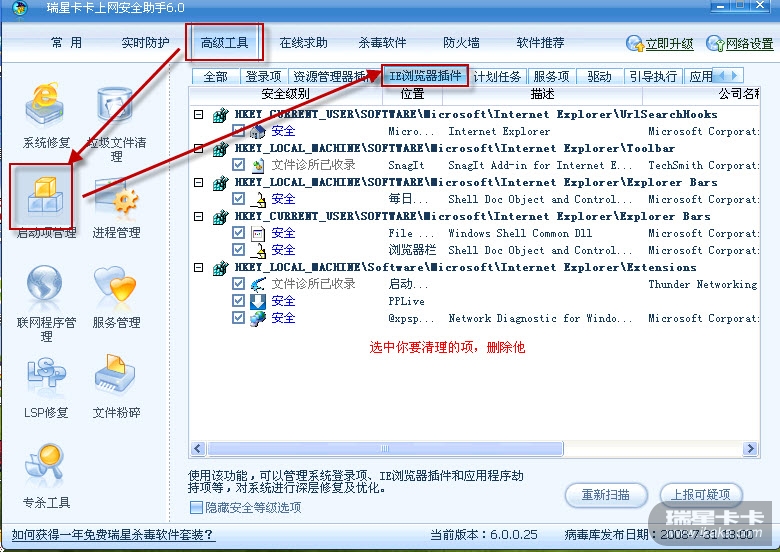Image resolution: width=780 pixels, height=552 pixels.
Task: Click registry icon of HKEY_CURRENT_USER Explorer Bars key
Action: coord(220,217)
